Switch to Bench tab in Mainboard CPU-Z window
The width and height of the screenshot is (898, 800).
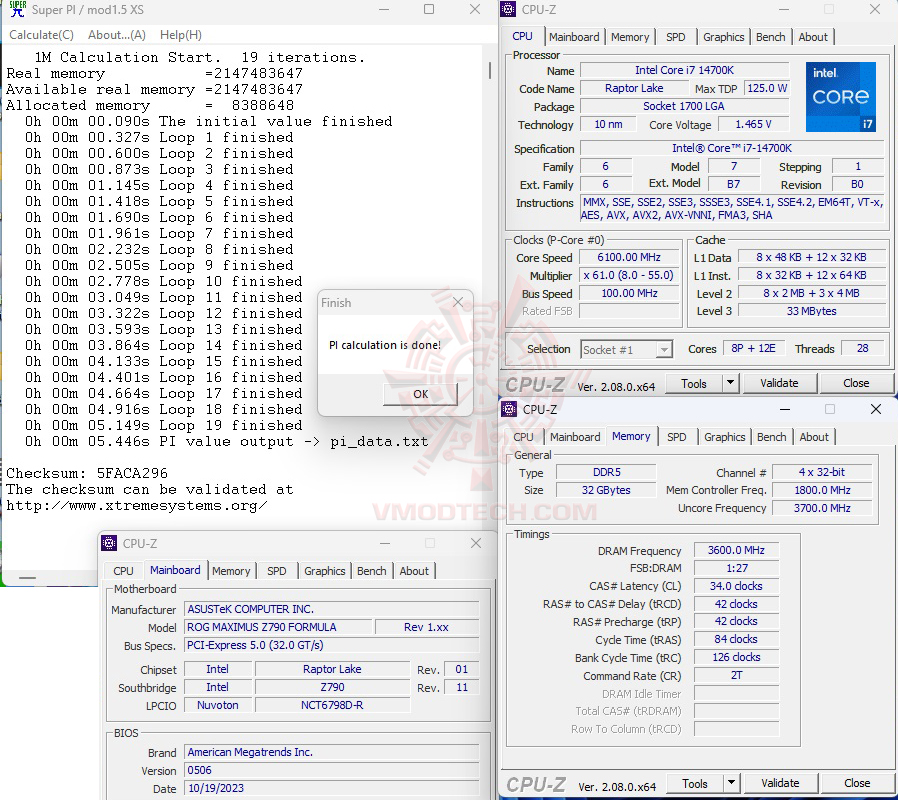coord(372,571)
